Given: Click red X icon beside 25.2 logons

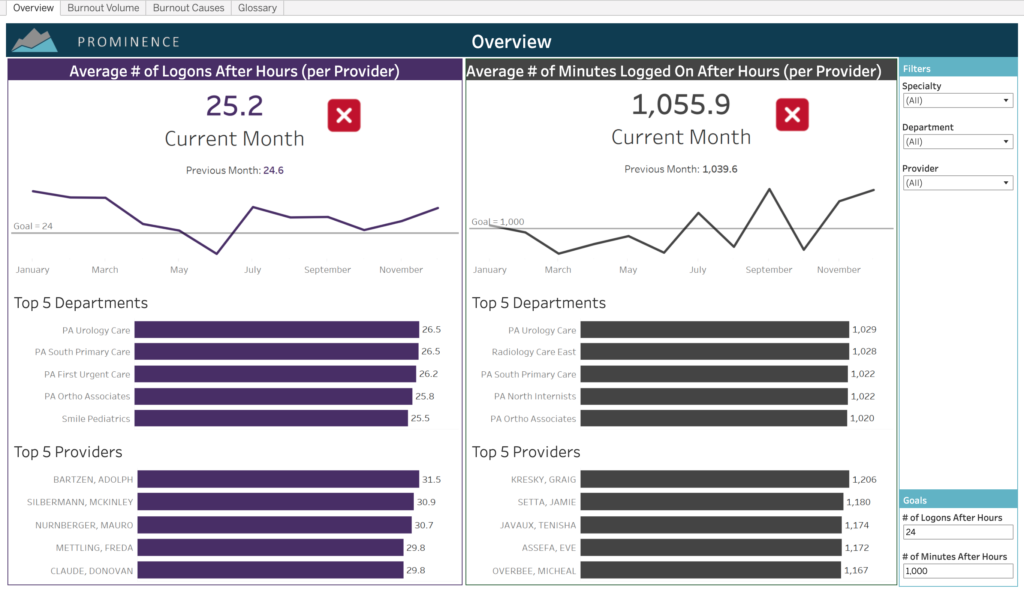Looking at the screenshot, I should (x=344, y=116).
